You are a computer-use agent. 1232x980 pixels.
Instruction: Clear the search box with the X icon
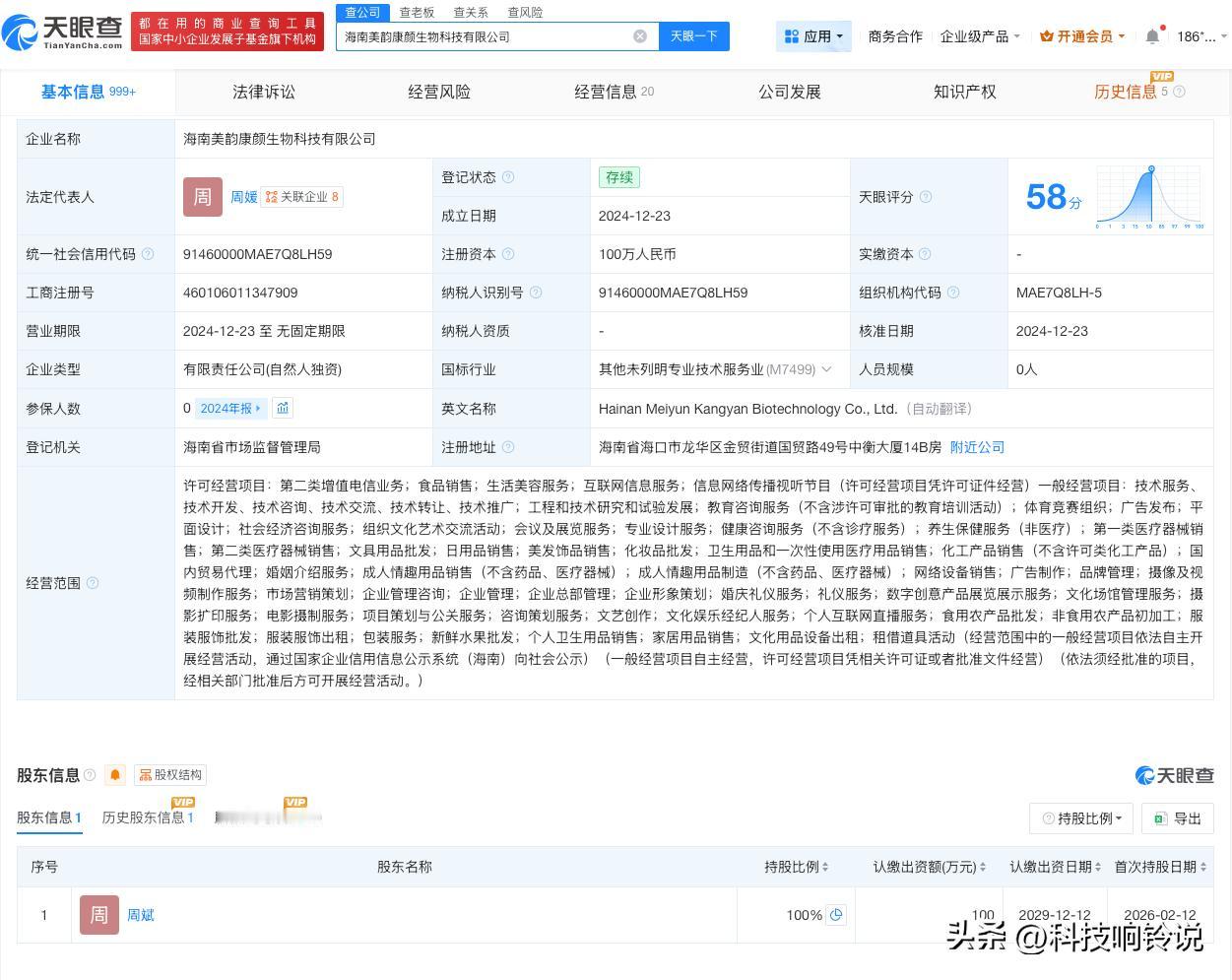640,36
